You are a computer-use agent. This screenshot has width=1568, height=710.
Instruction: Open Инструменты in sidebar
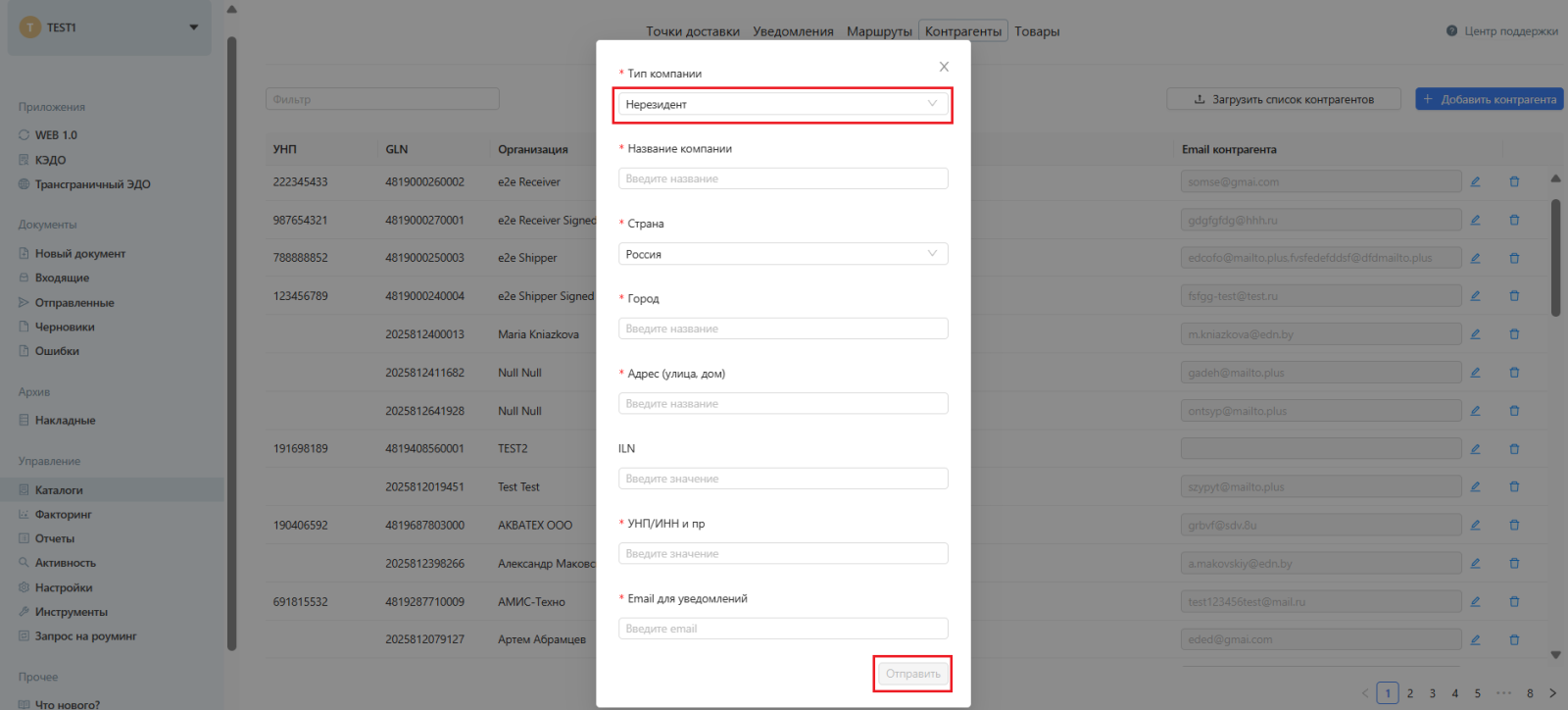click(63, 612)
